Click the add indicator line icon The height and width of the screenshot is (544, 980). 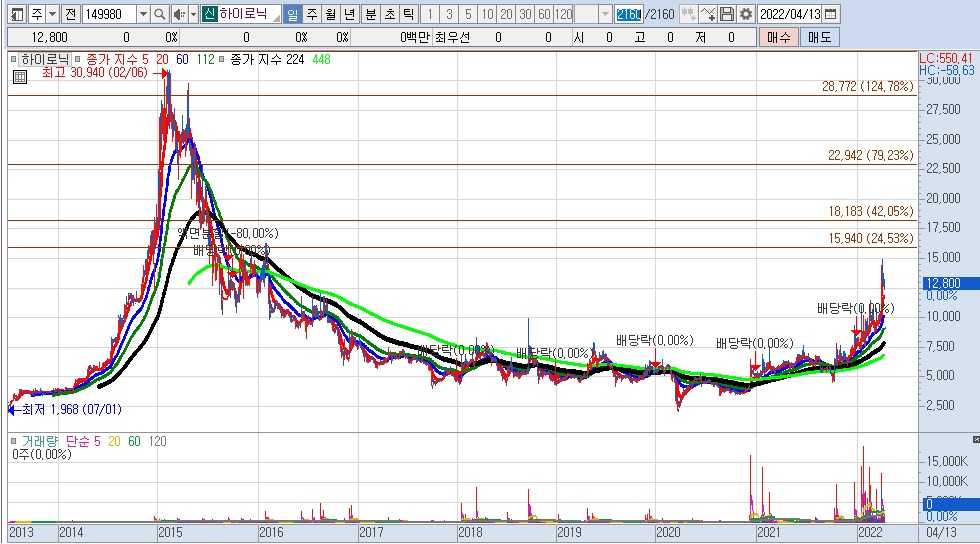tap(708, 14)
